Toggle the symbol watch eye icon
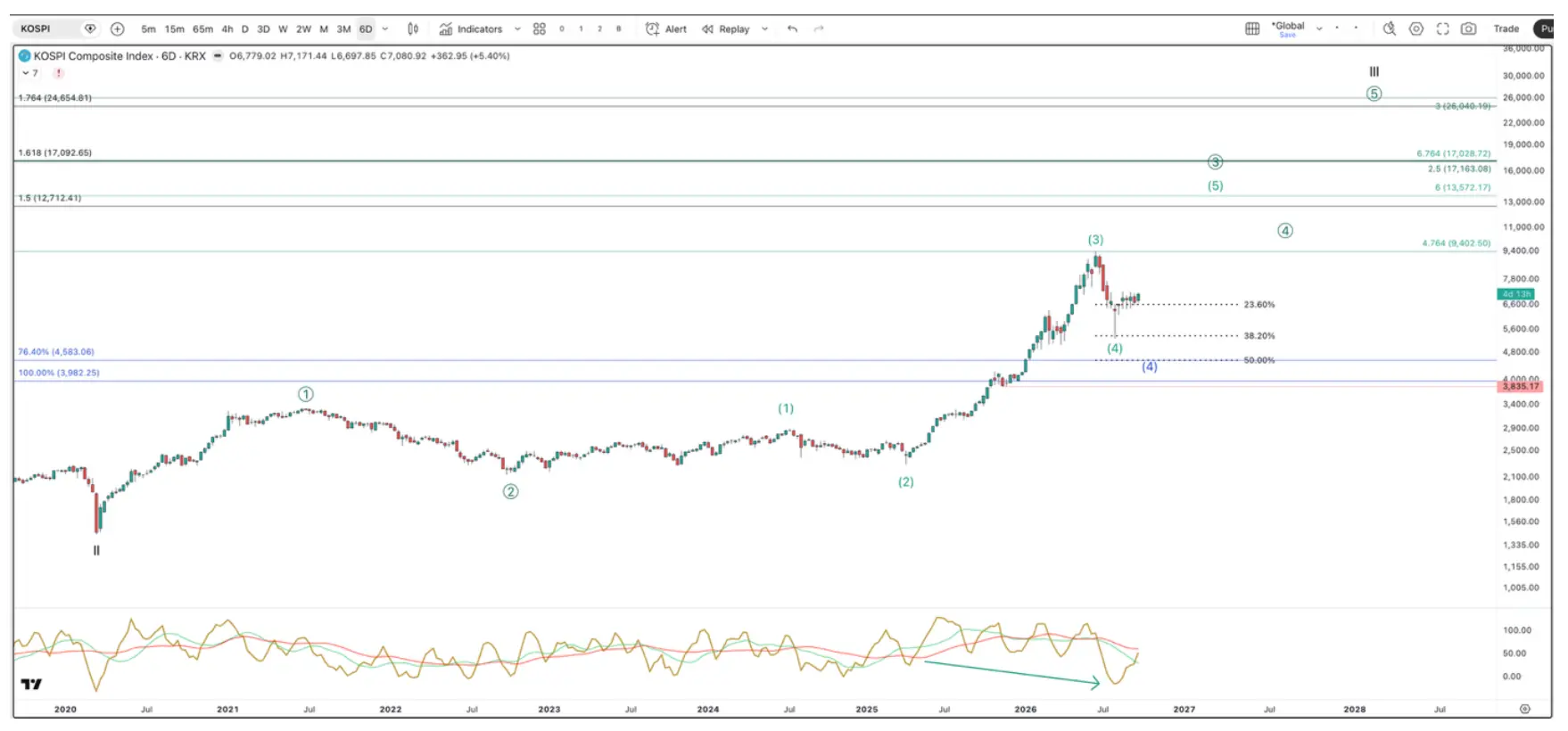Screen dimensions: 1568x731 click(x=90, y=29)
